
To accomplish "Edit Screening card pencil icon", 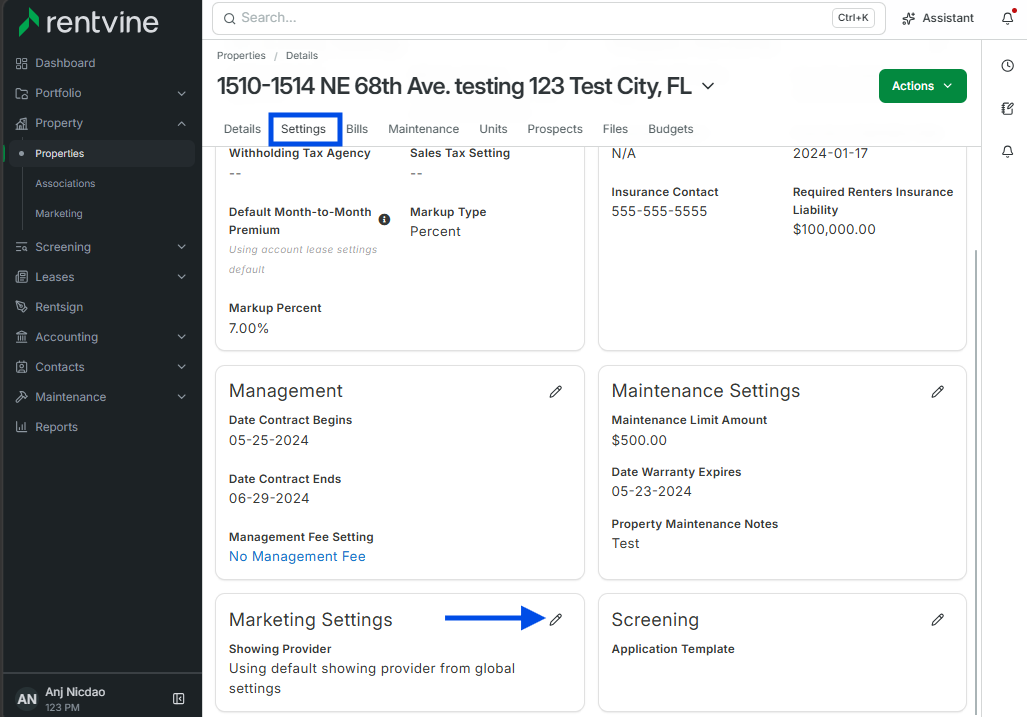I will pyautogui.click(x=937, y=619).
